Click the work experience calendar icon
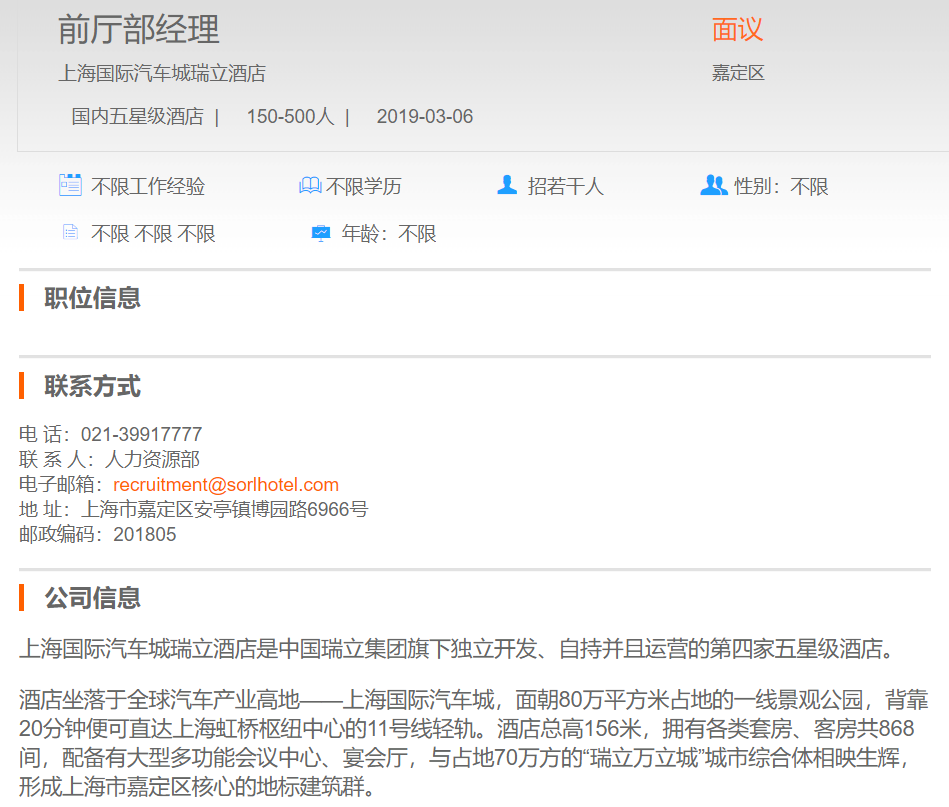This screenshot has height=807, width=949. (70, 185)
